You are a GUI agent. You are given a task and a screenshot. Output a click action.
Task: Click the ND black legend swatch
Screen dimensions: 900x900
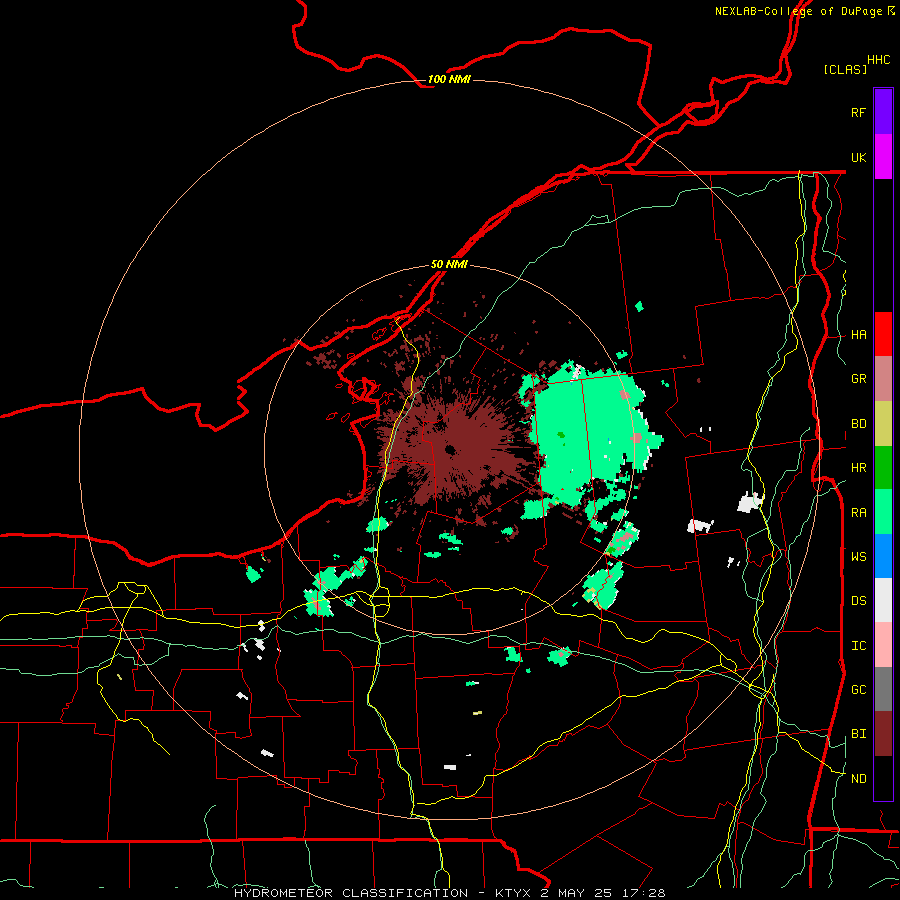click(x=883, y=778)
